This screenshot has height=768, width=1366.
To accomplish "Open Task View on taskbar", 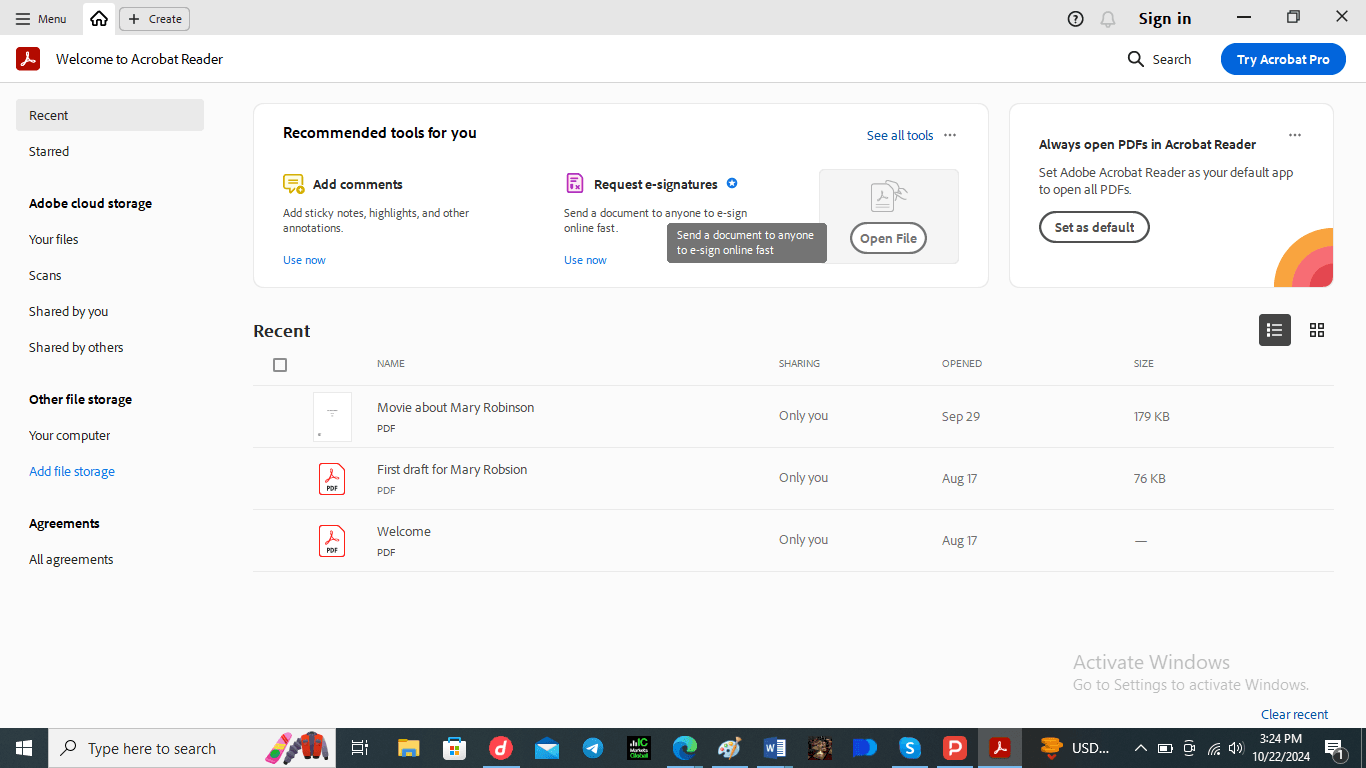I will 360,748.
